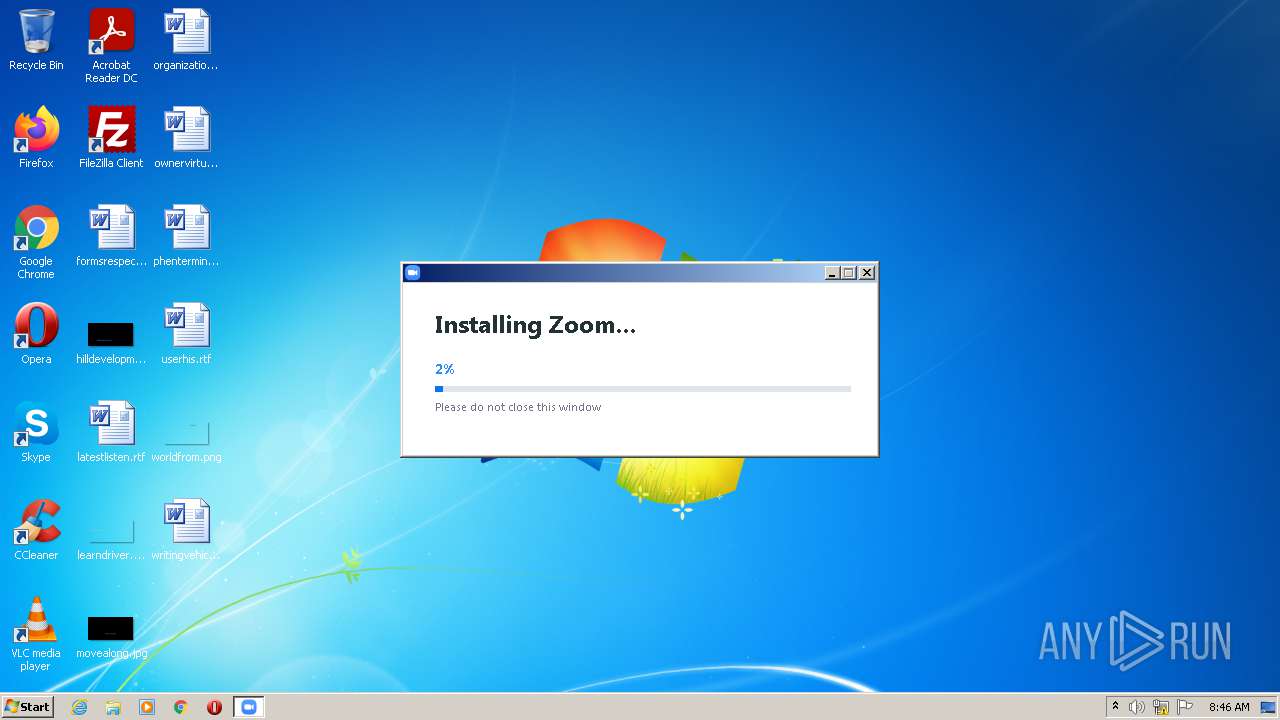Click the Zoom logo in title bar
The height and width of the screenshot is (720, 1280).
click(x=412, y=273)
